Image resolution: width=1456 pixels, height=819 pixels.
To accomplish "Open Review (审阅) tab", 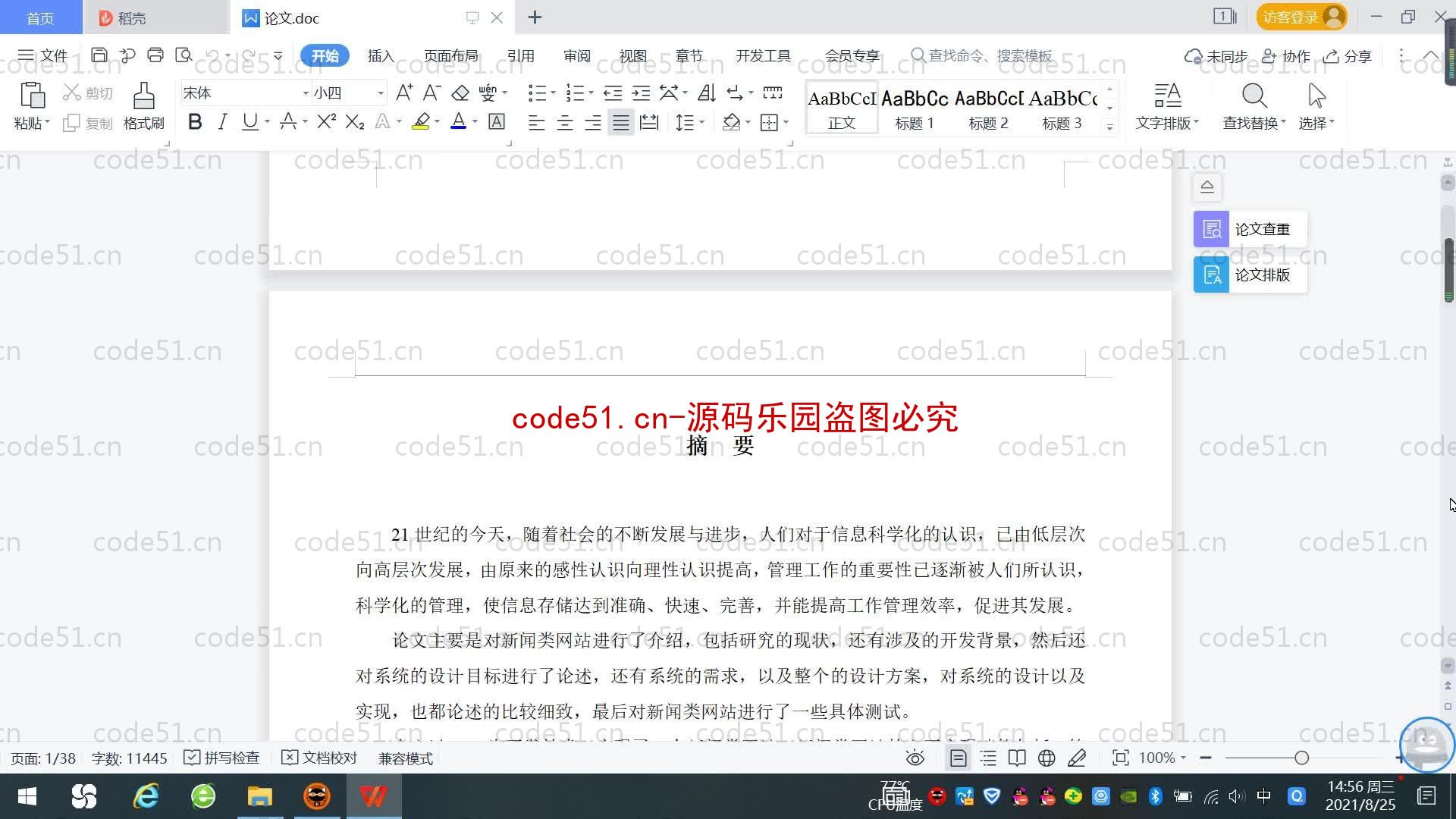I will pos(576,55).
